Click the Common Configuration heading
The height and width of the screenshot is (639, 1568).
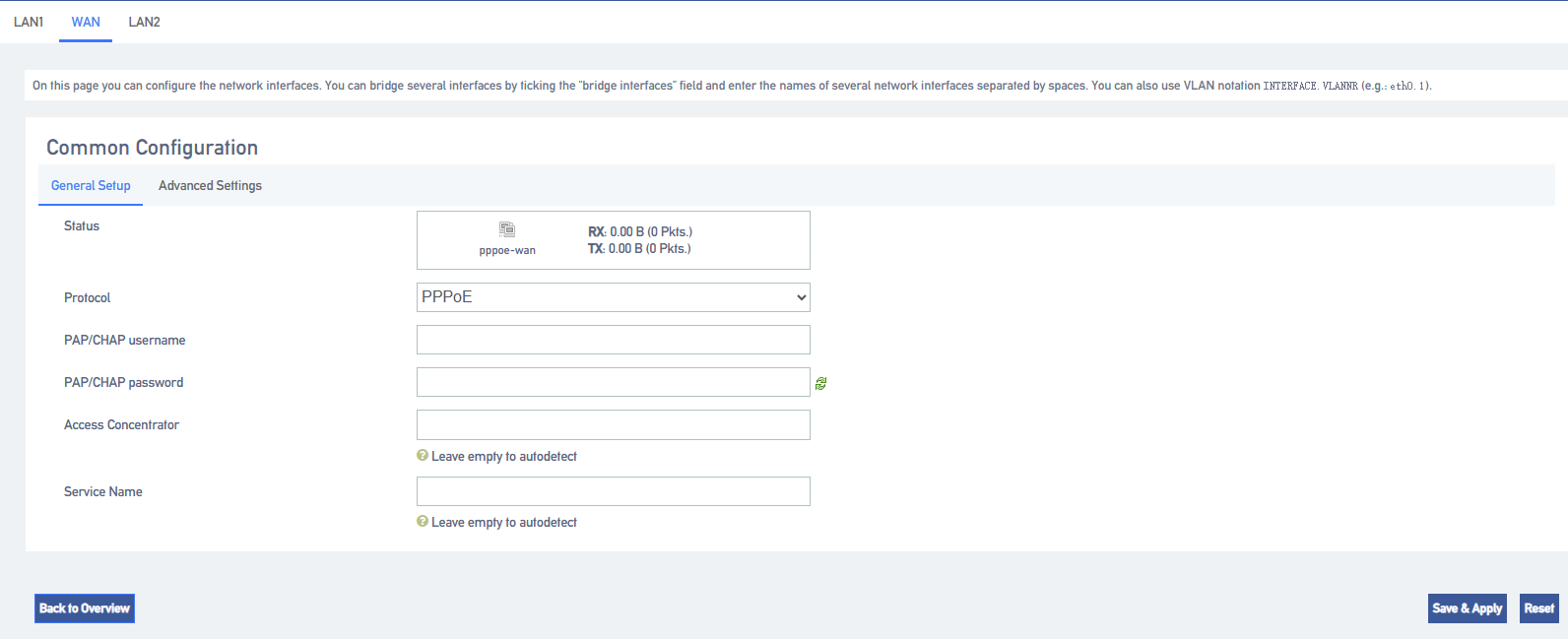(152, 148)
